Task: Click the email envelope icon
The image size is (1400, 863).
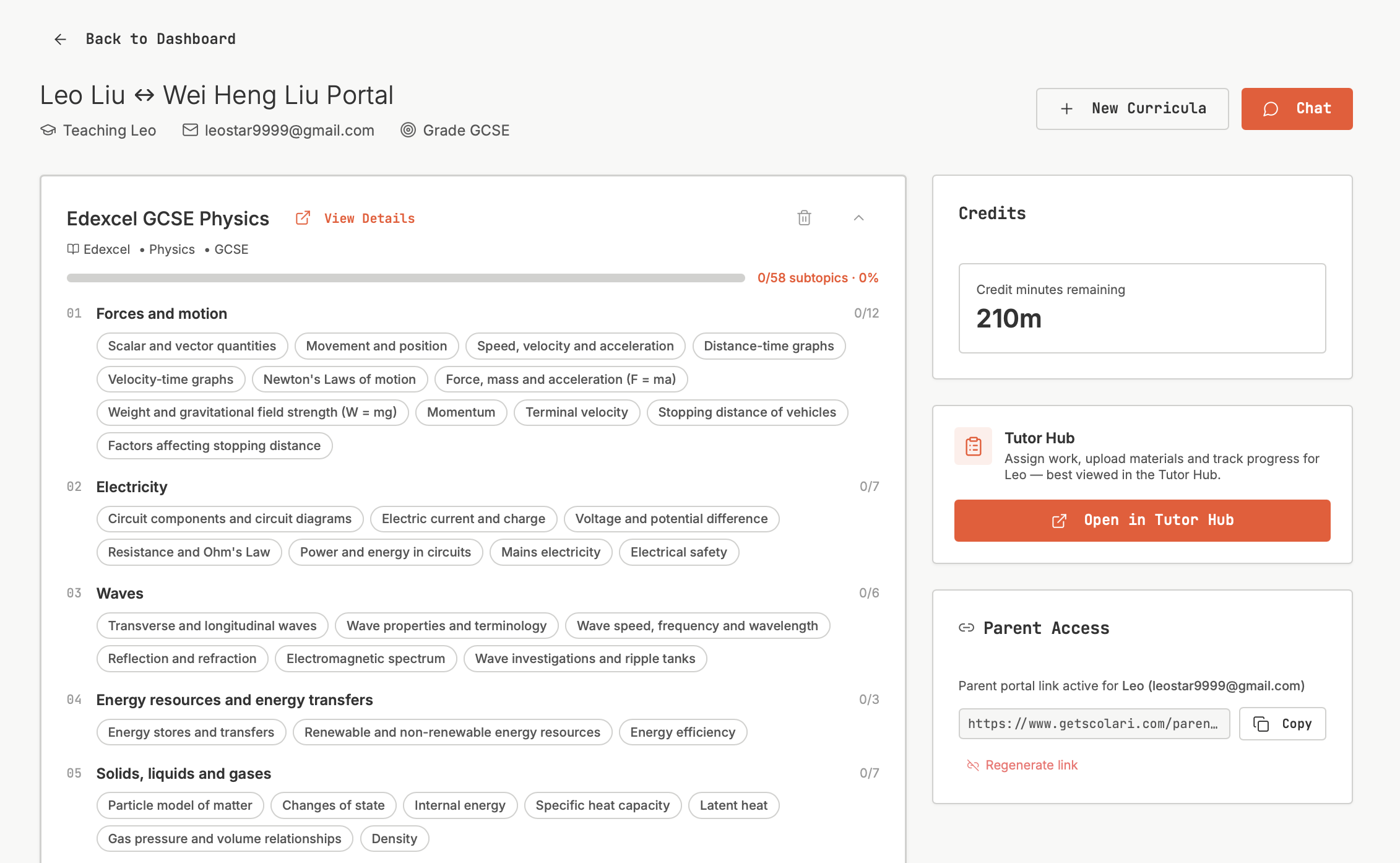Action: [x=190, y=130]
